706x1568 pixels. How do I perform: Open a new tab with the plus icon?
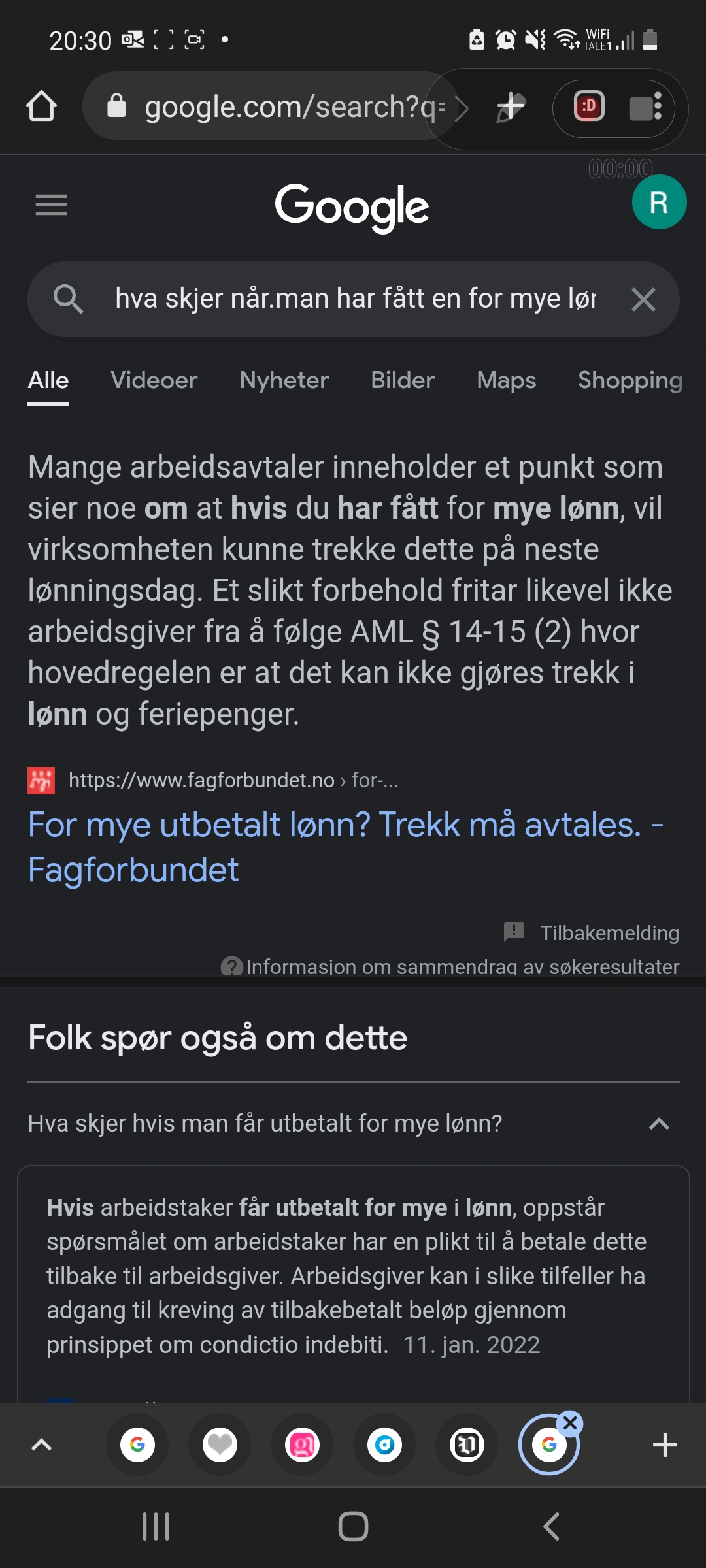664,1445
